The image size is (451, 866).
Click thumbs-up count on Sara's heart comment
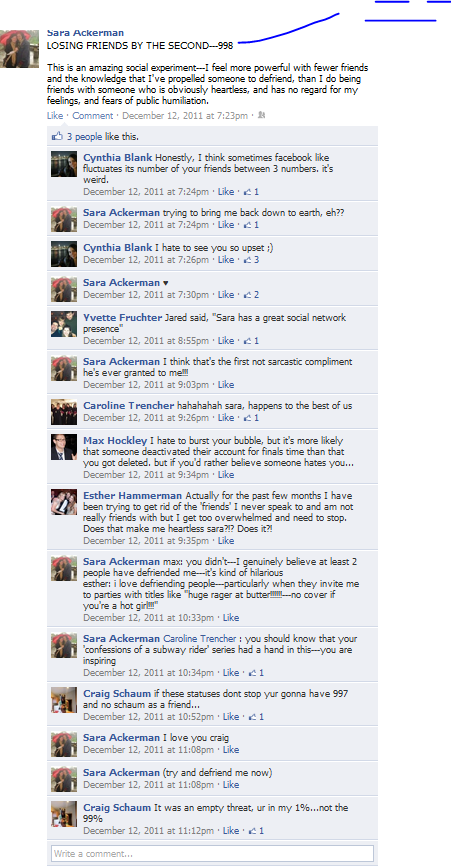[251, 295]
